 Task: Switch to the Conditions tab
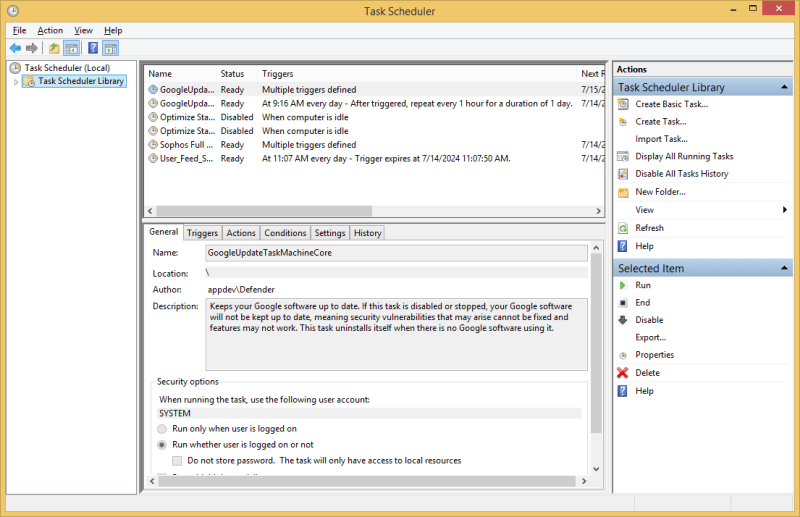285,233
